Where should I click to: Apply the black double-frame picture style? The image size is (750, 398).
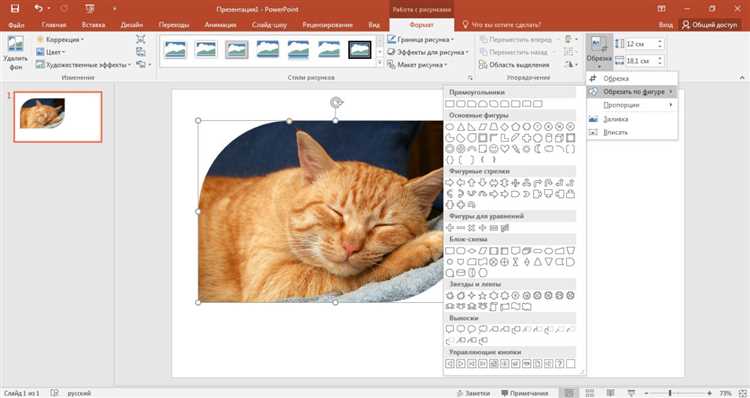click(359, 49)
